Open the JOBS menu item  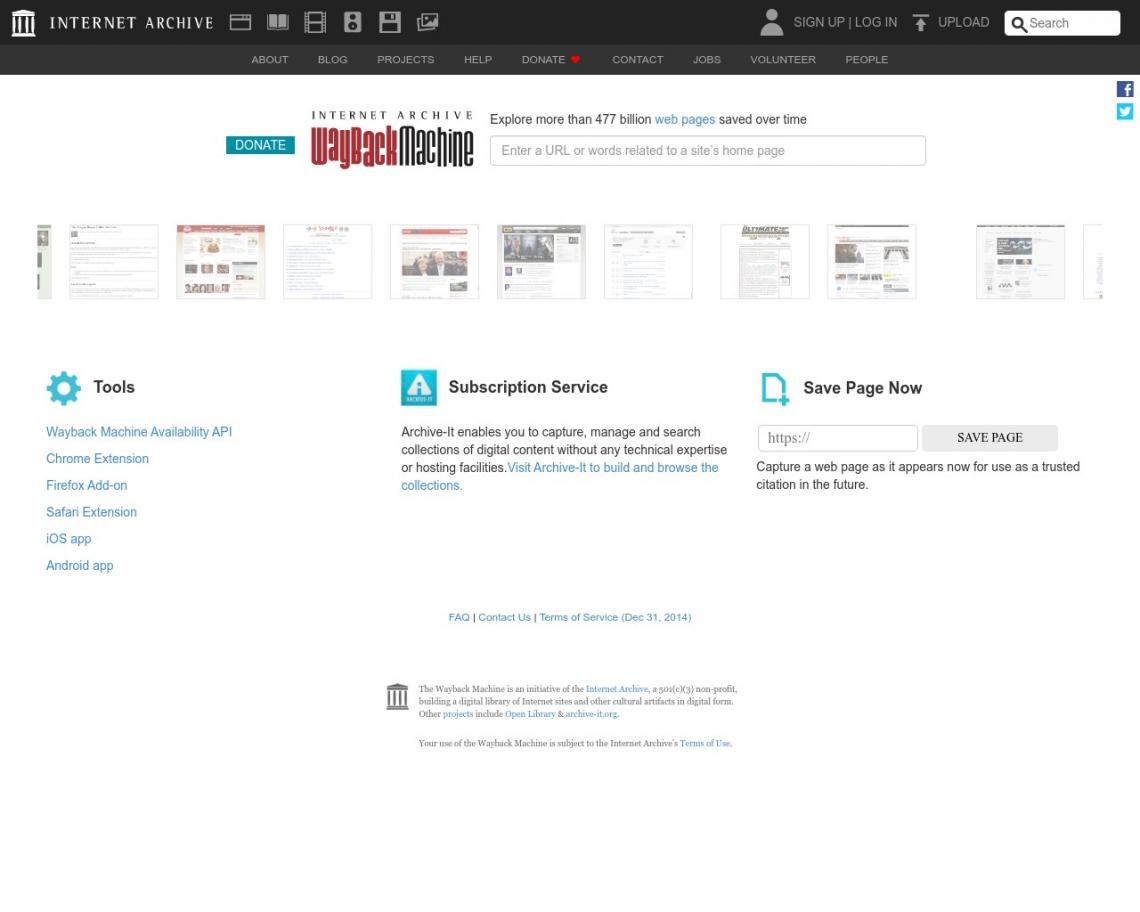coord(707,60)
